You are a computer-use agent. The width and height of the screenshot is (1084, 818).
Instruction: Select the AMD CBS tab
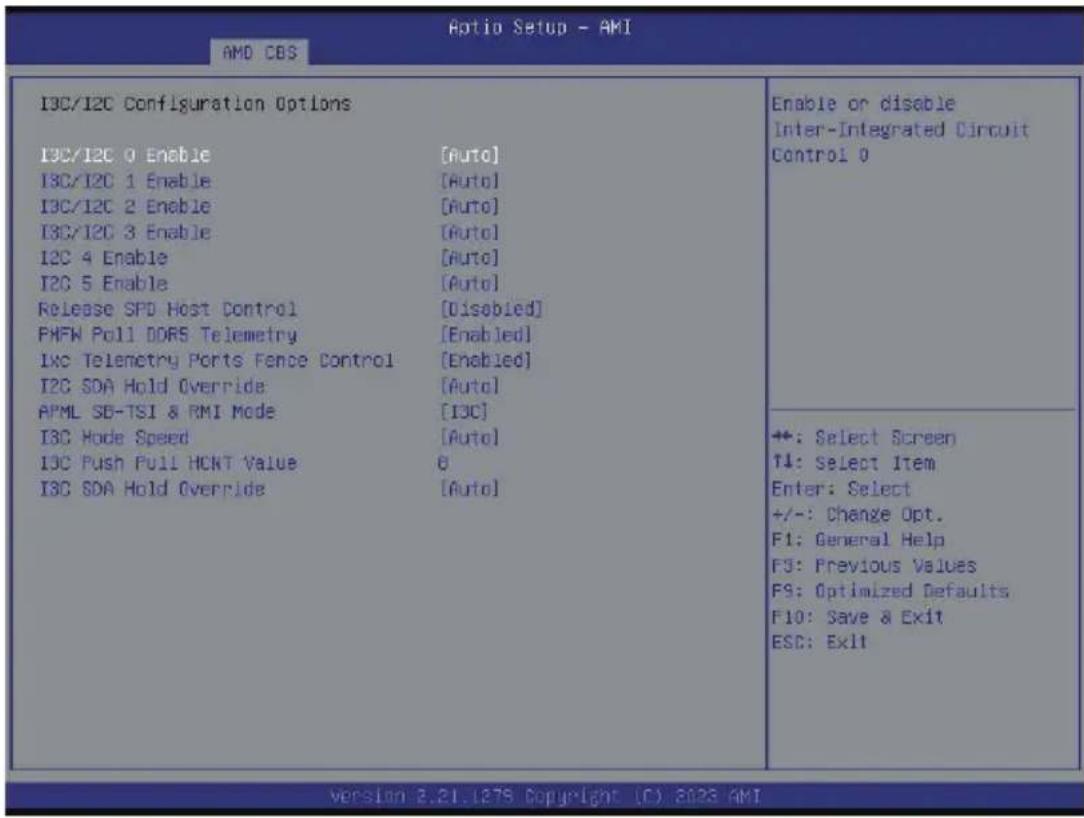click(x=259, y=53)
